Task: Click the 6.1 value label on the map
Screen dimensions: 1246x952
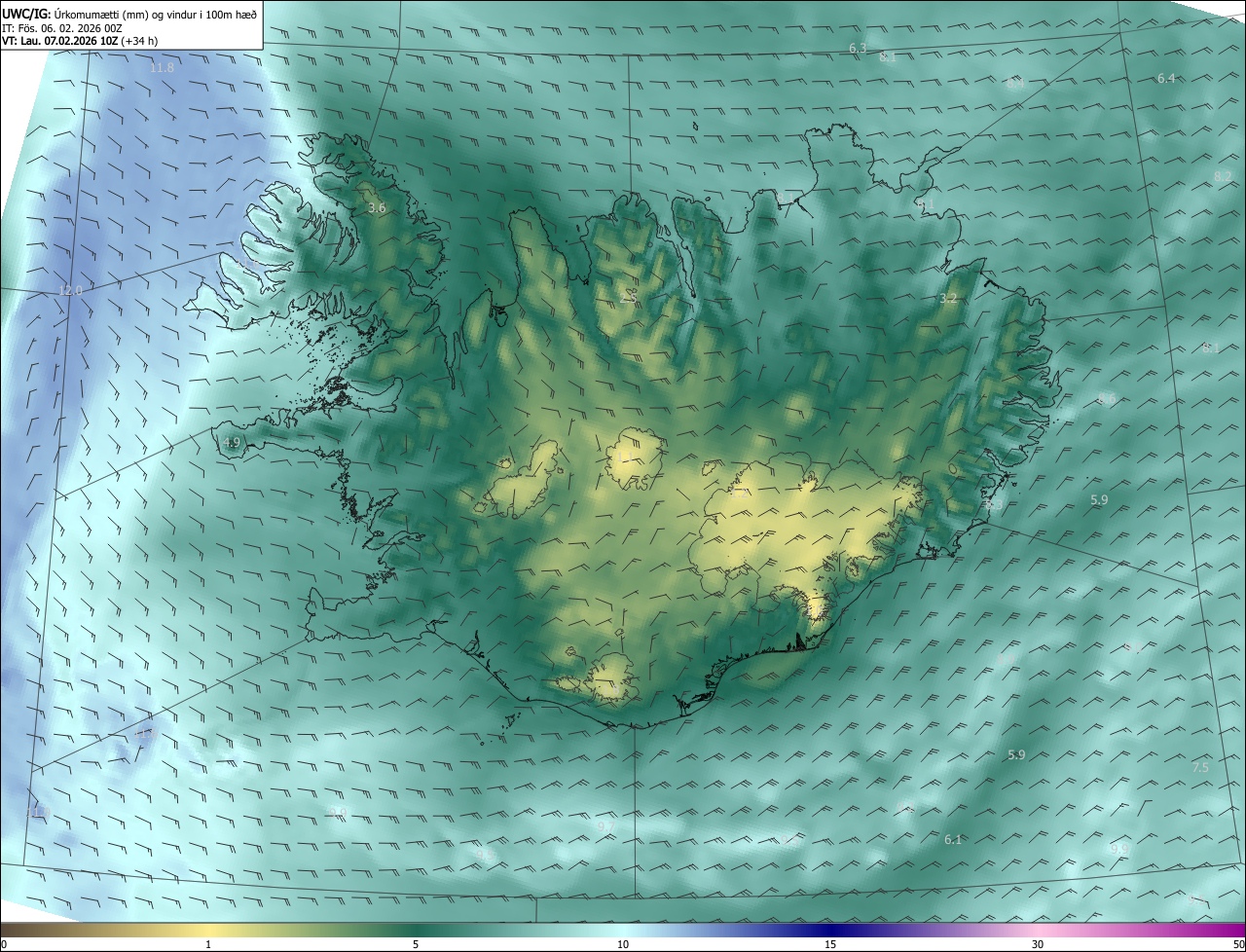Action: pyautogui.click(x=953, y=839)
